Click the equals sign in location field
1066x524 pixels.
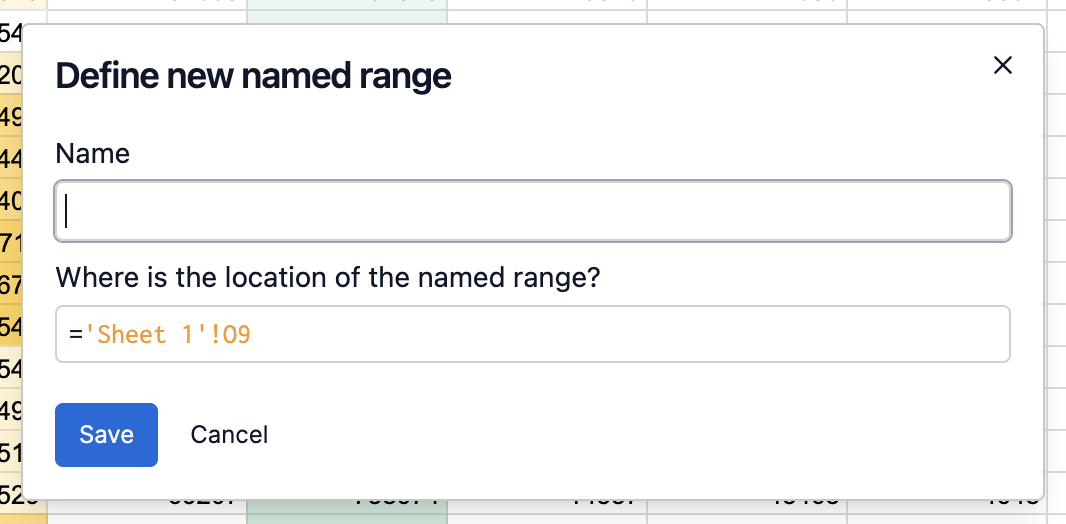click(75, 334)
